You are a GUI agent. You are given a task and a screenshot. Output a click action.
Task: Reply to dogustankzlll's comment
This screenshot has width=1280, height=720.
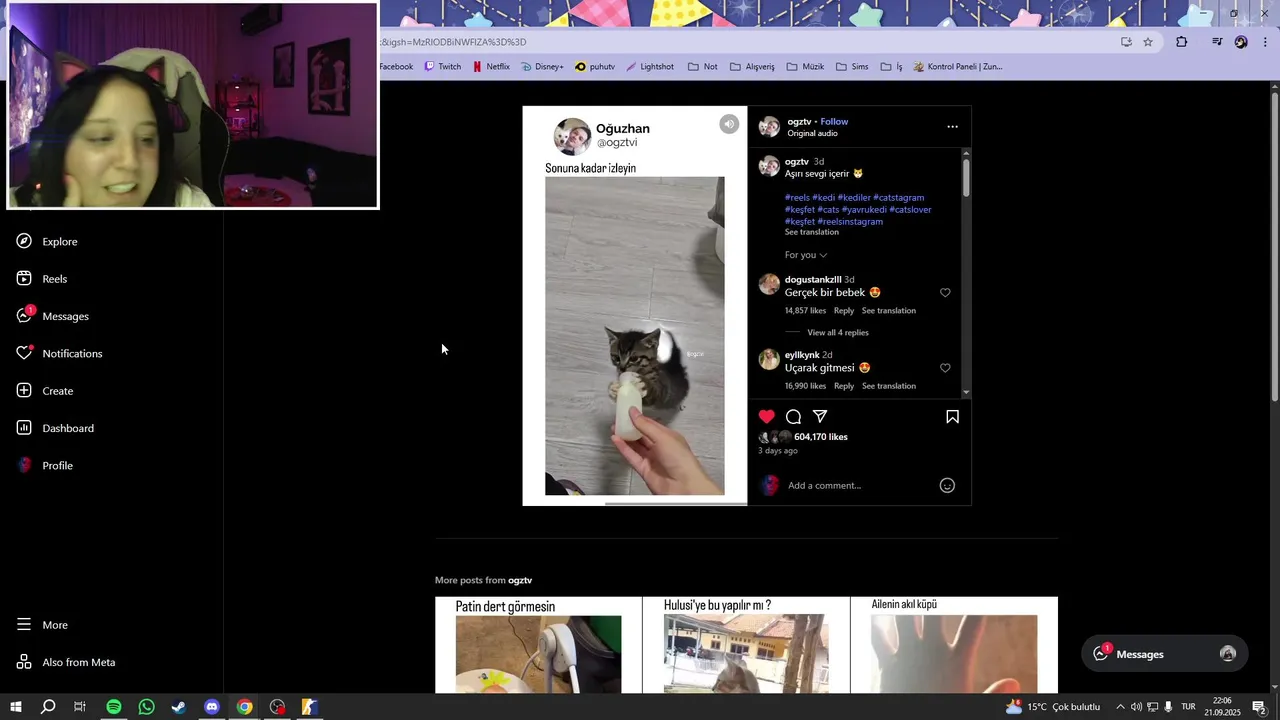tap(844, 311)
